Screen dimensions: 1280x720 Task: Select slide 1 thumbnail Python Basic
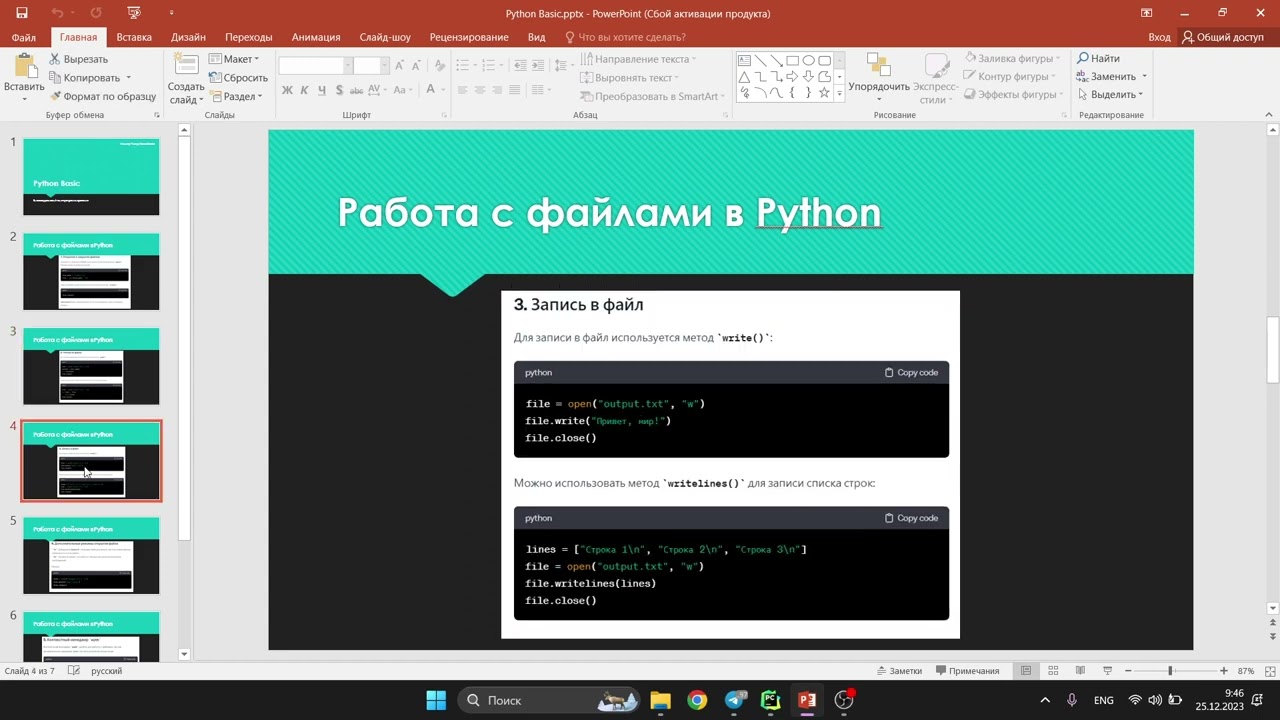pyautogui.click(x=91, y=177)
